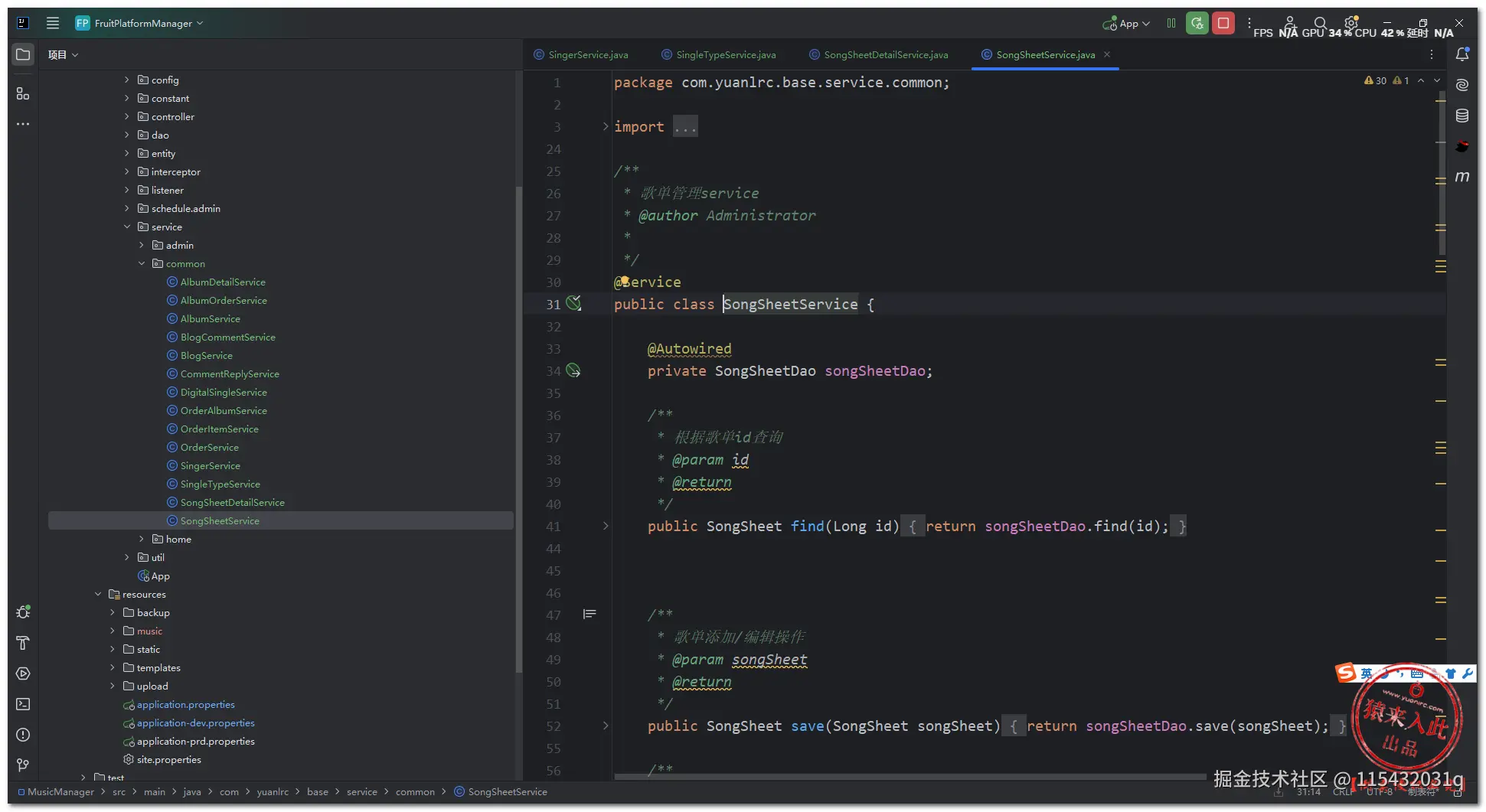Open the 项目 view selector dropdown
Image resolution: width=1486 pixels, height=812 pixels.
(x=63, y=54)
